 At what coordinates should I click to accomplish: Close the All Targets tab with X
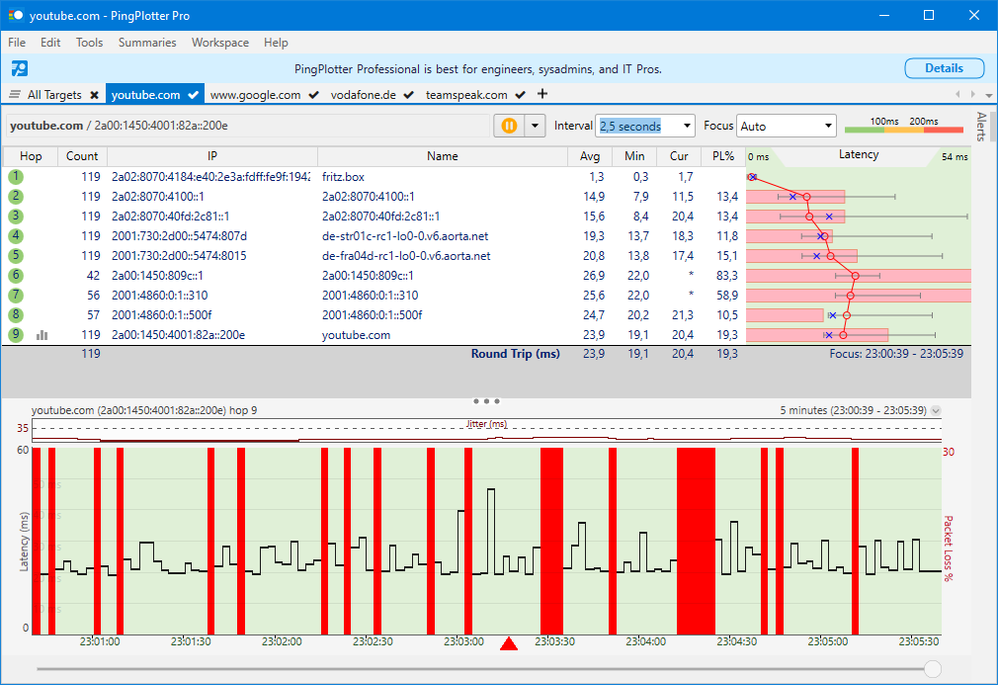pyautogui.click(x=94, y=95)
